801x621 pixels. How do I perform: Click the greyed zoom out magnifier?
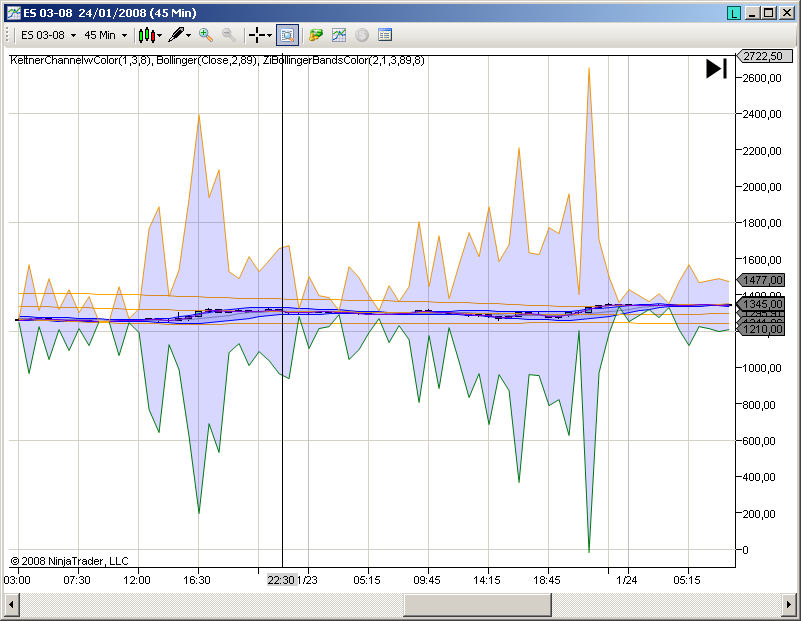tap(228, 35)
